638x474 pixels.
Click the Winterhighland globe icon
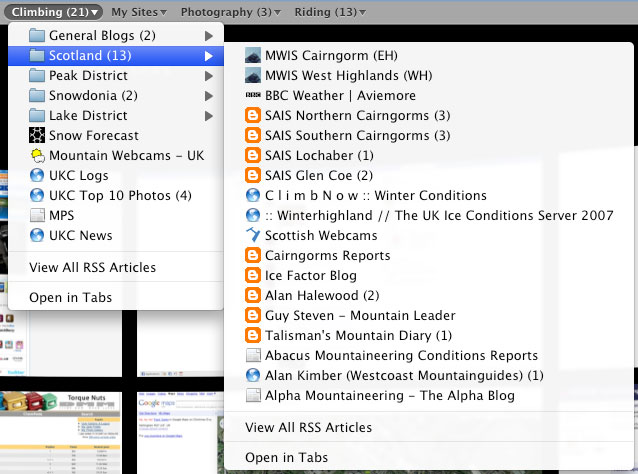click(253, 215)
